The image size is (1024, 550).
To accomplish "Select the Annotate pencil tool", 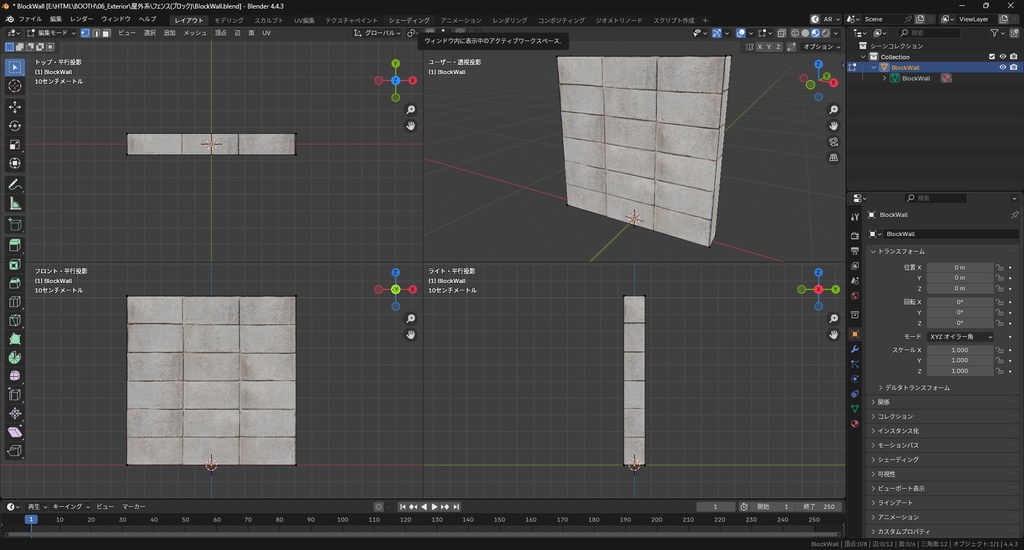I will click(x=15, y=185).
